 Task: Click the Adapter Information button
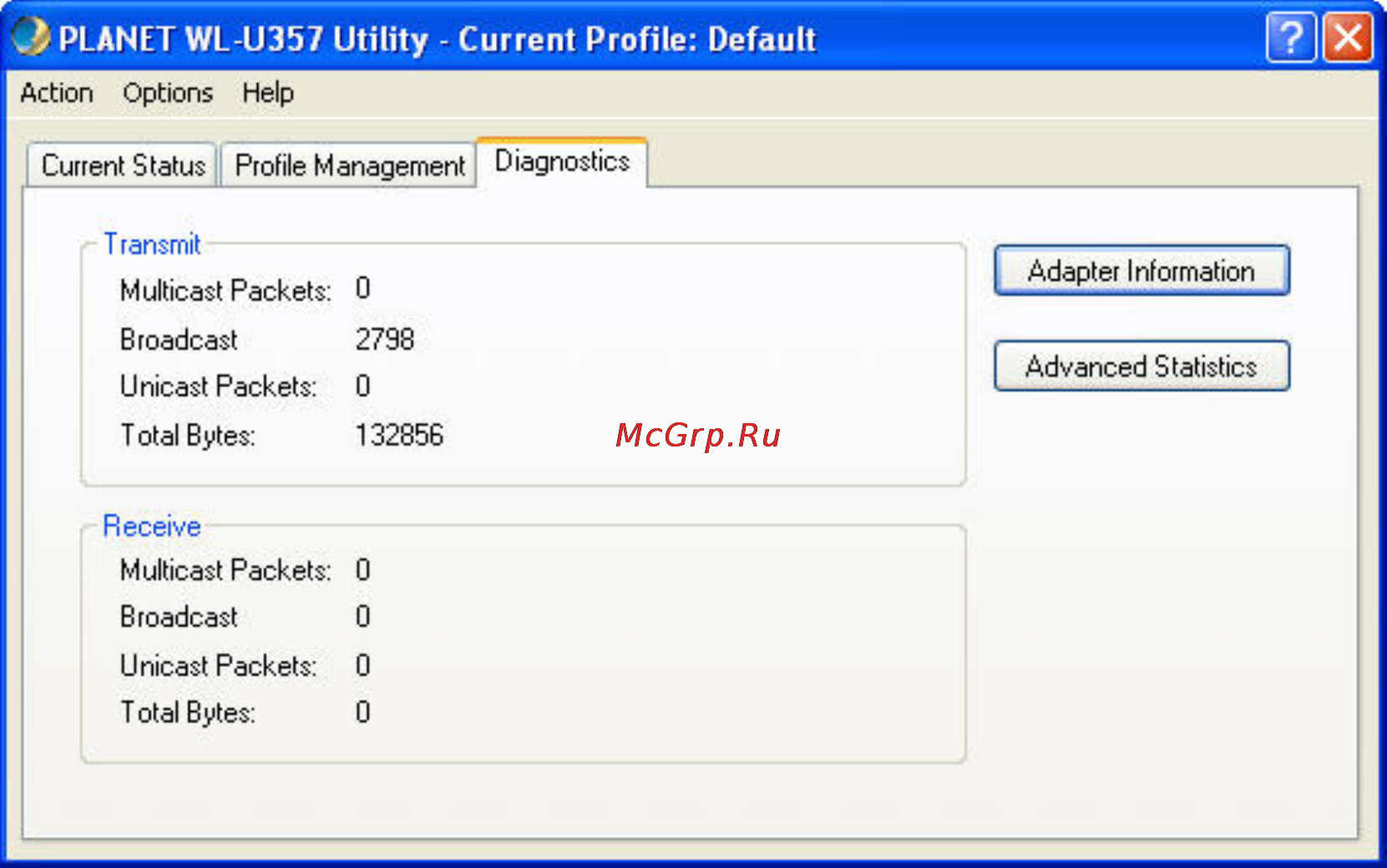pos(1141,270)
